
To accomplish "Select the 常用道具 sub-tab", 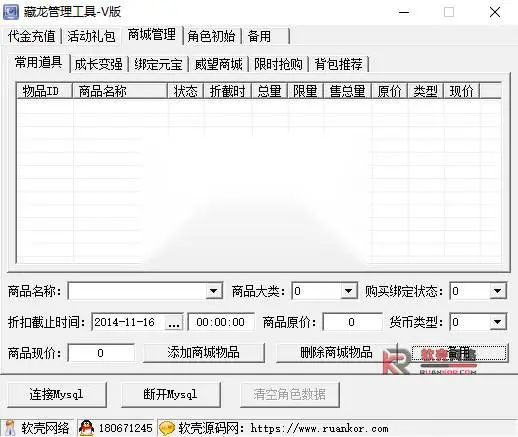I will click(39, 62).
